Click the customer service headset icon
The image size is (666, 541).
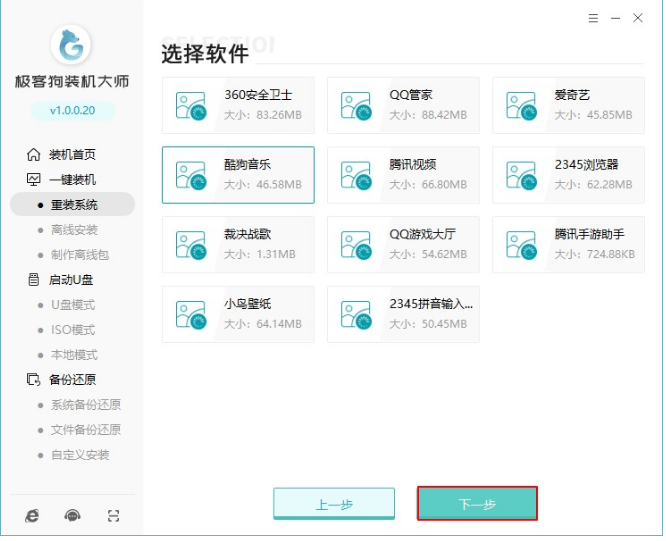point(72,516)
